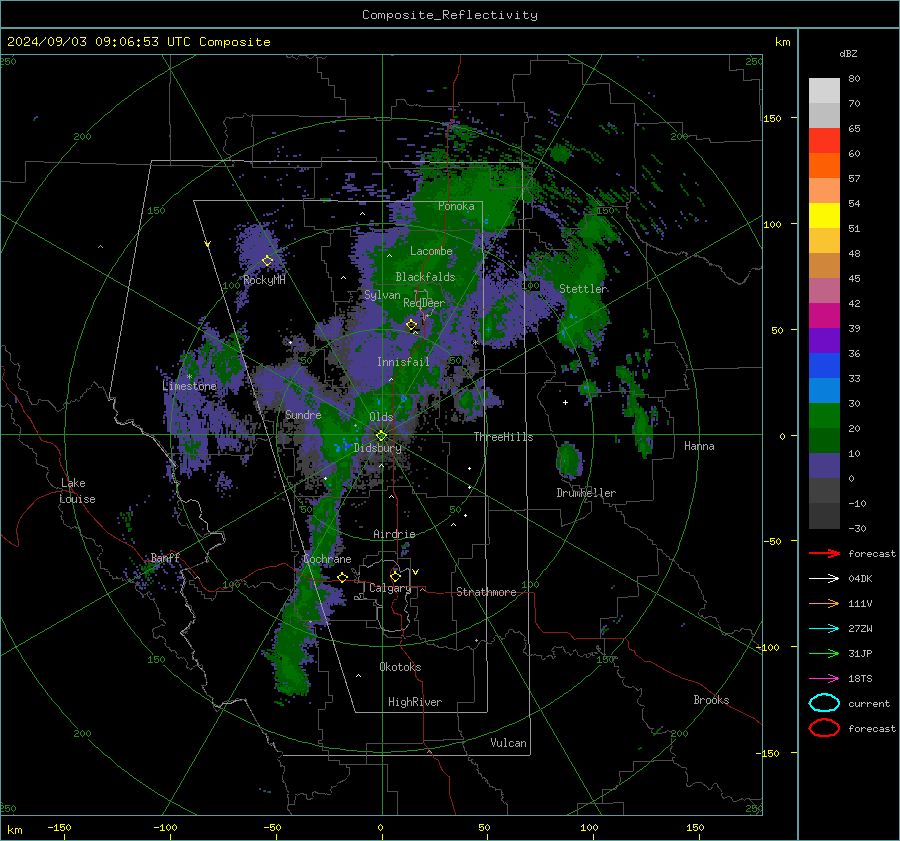Click the yellow radar-center diamond near Didsbury

pyautogui.click(x=381, y=436)
